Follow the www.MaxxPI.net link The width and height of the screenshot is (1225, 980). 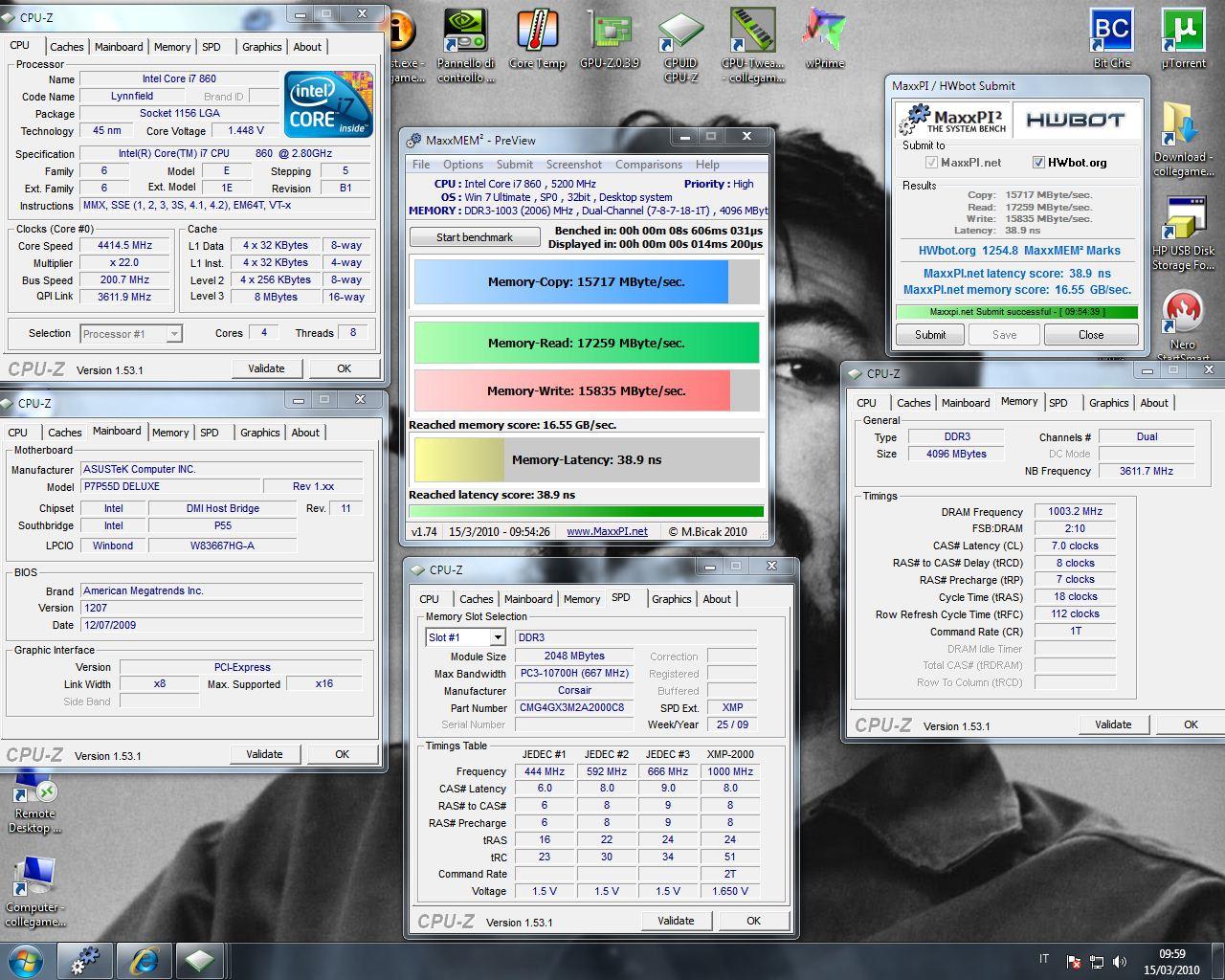[607, 531]
